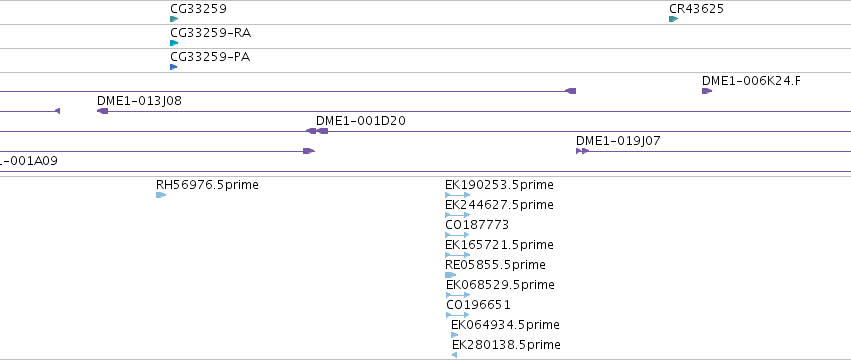Viewport: 851px width, 360px height.
Task: Click the DME1-013J08 label text
Action: [x=139, y=101]
